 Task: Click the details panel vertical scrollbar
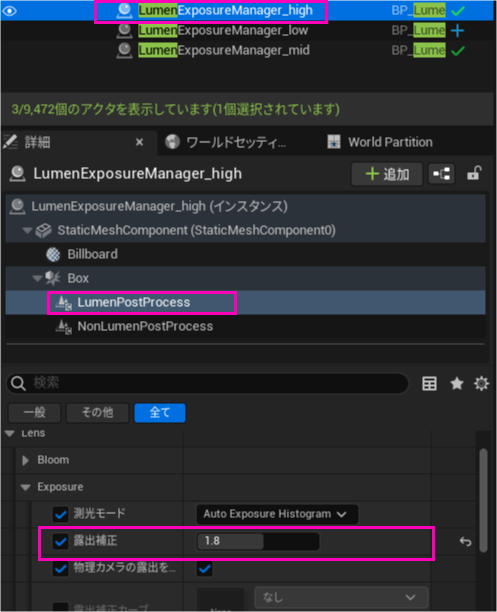483,501
